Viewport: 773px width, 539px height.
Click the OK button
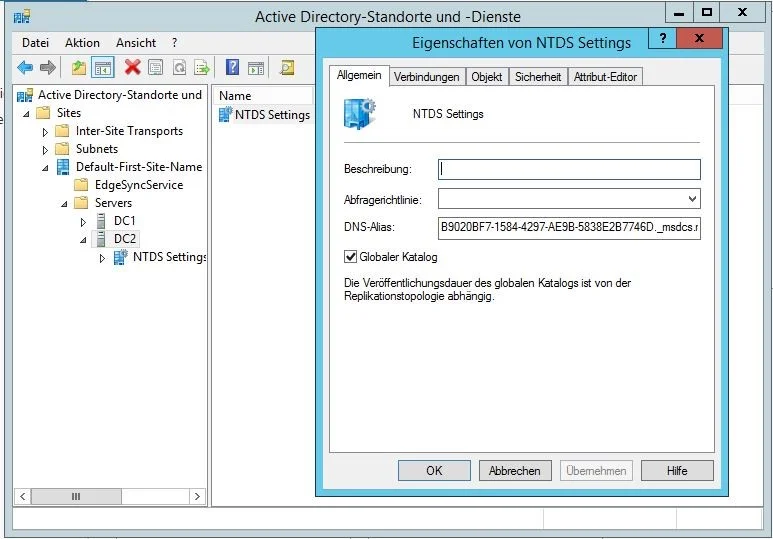pos(434,470)
